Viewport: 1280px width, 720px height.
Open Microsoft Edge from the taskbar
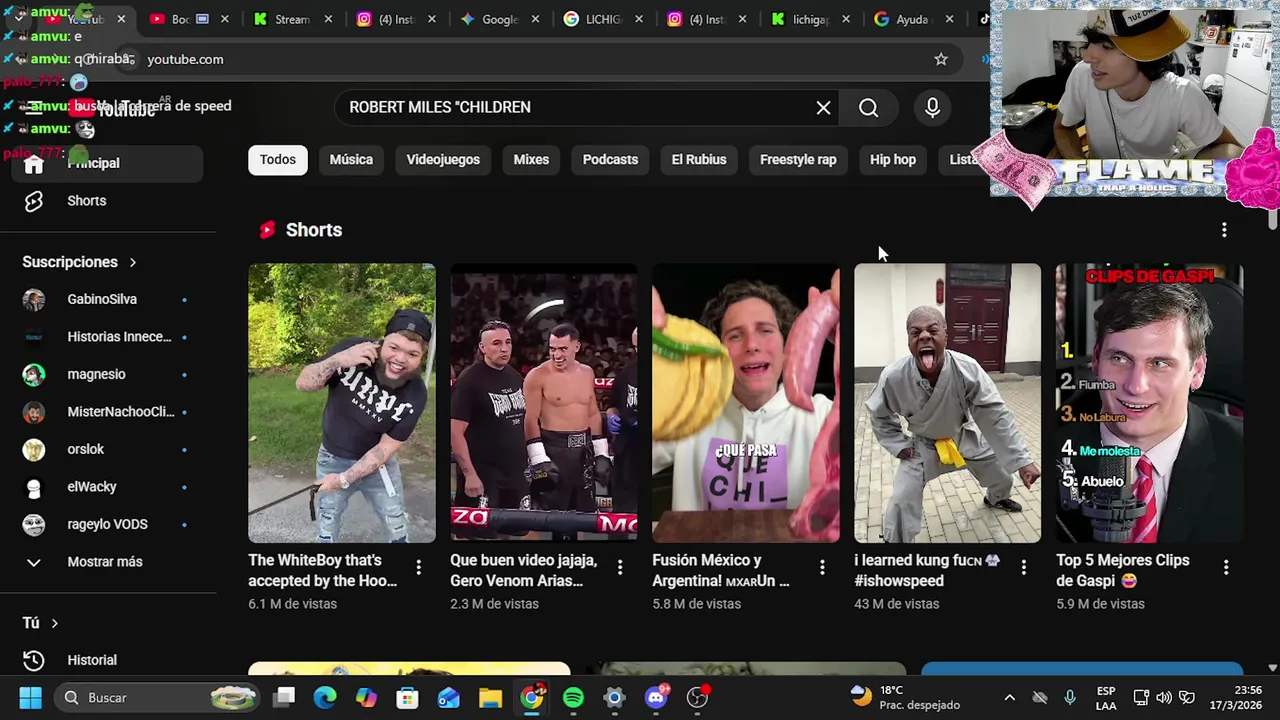pyautogui.click(x=325, y=698)
